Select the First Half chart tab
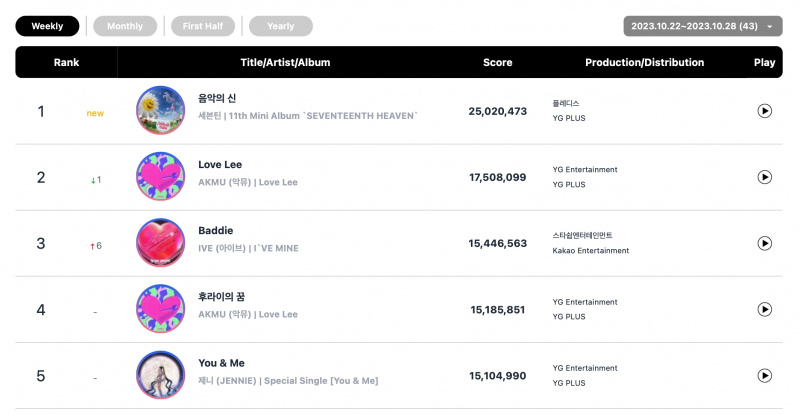 203,26
